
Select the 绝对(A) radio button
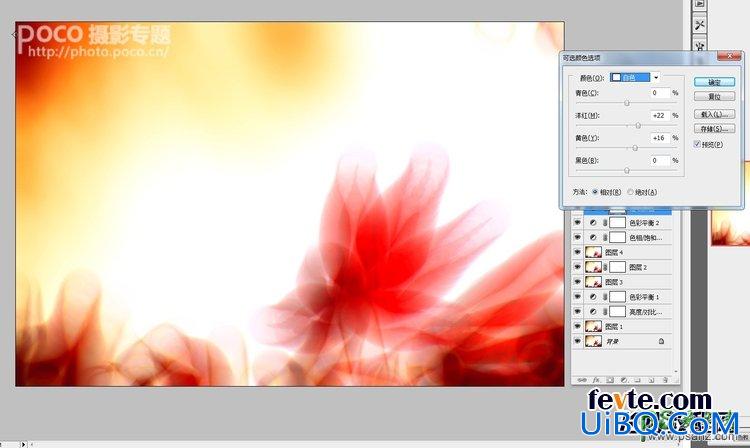click(x=630, y=192)
